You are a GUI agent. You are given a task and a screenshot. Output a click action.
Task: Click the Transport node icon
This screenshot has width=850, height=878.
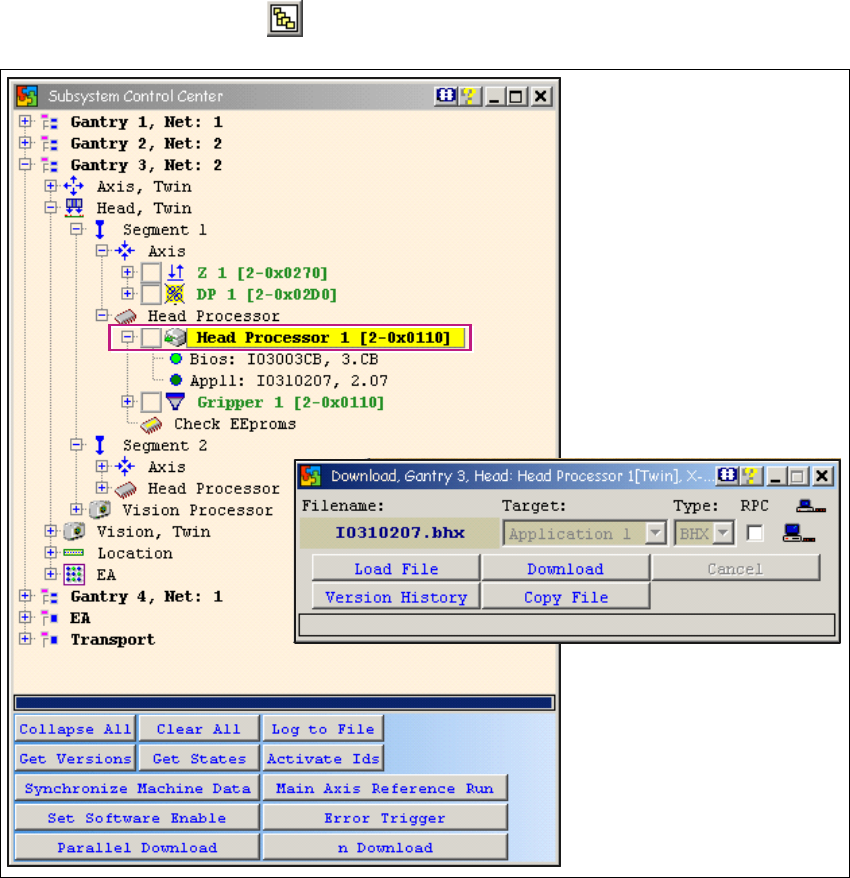(49, 639)
